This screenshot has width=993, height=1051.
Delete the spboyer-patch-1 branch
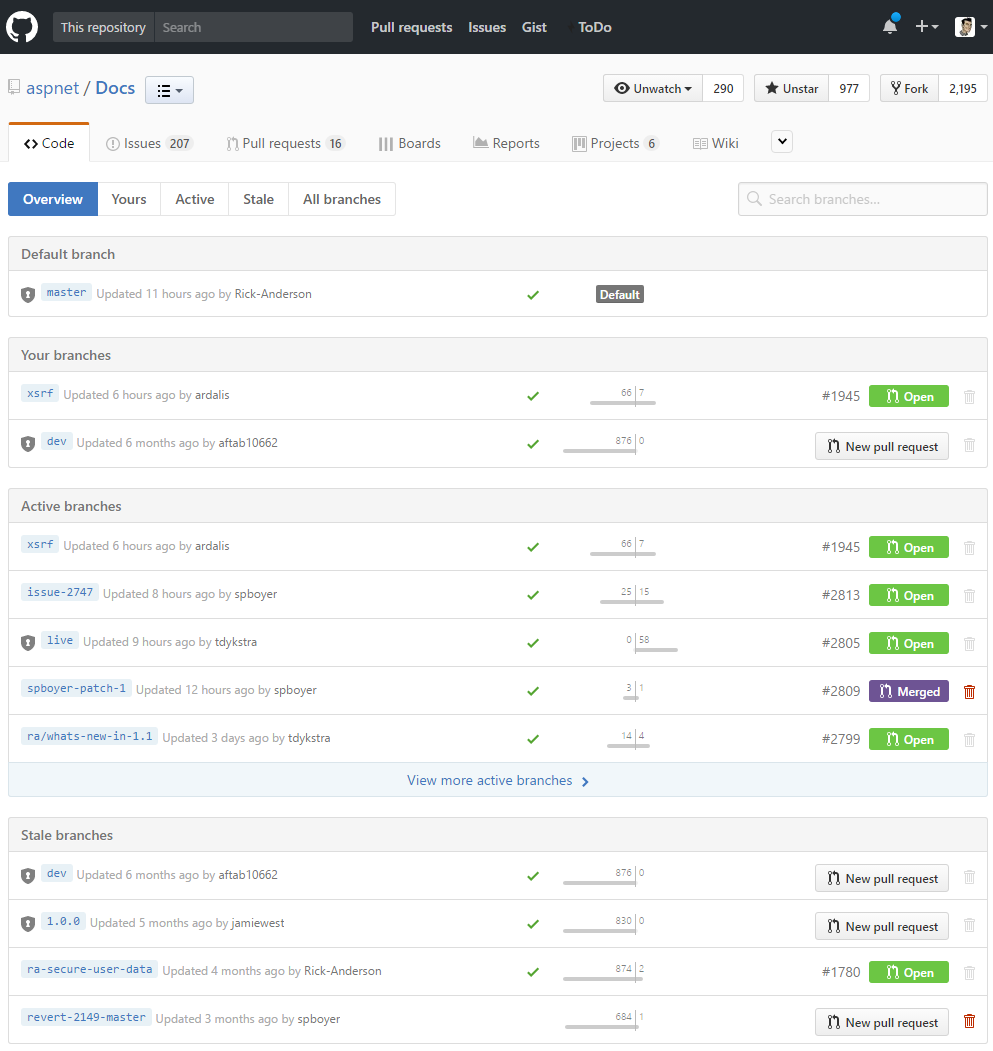point(969,692)
